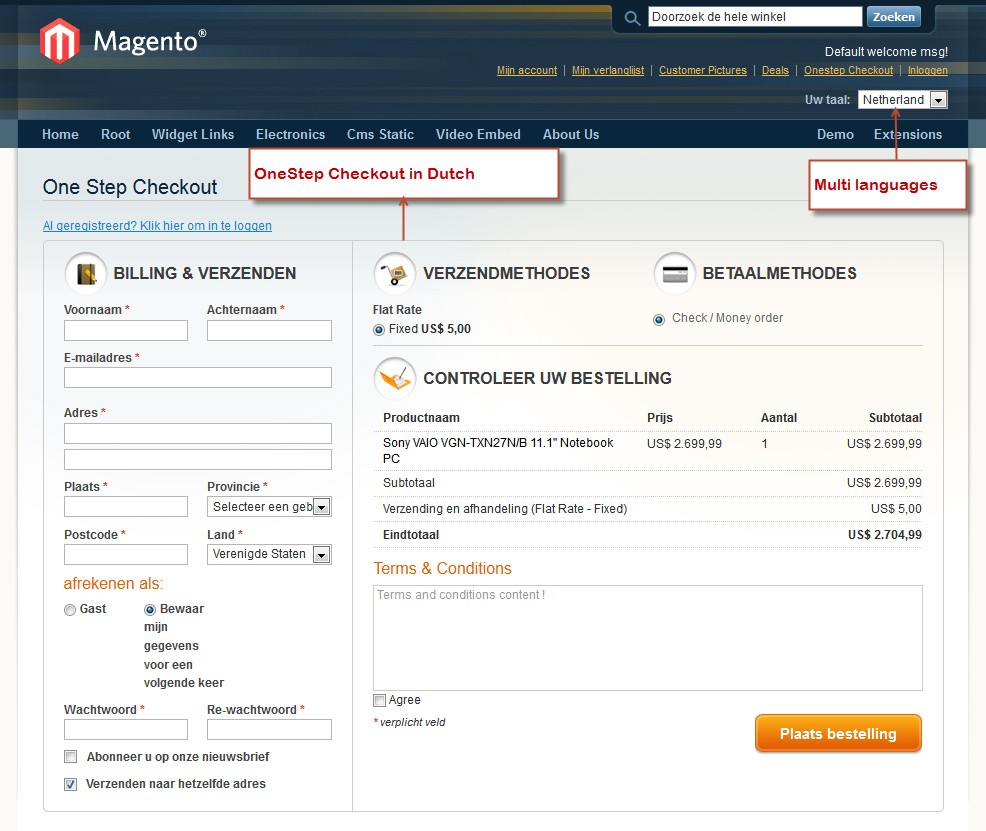Click the search magnifier icon
986x831 pixels.
(x=631, y=18)
